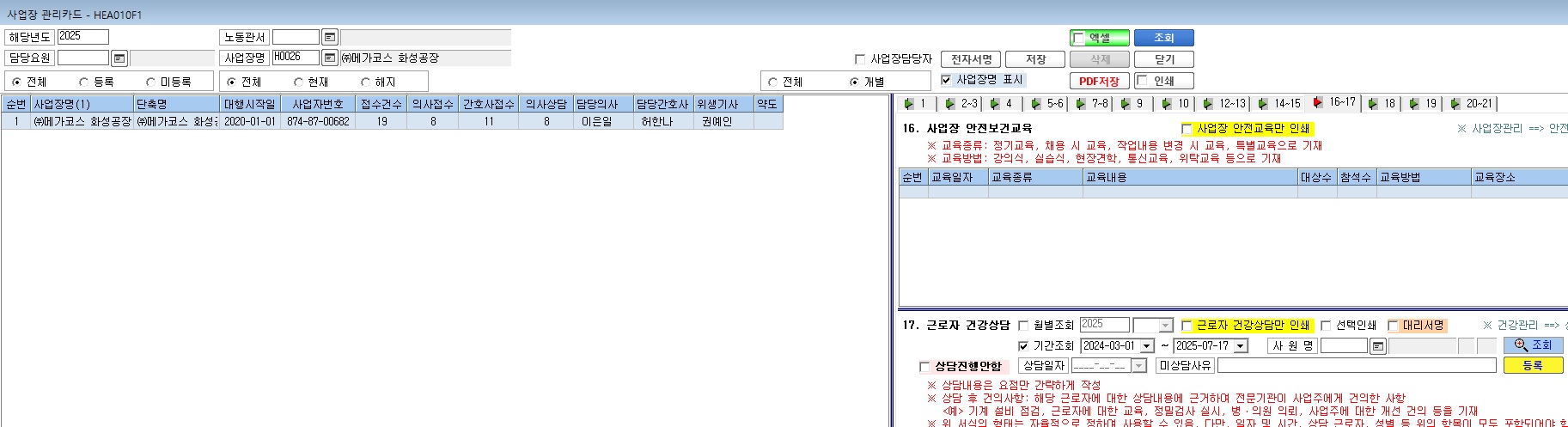Select the 미등록 radio button
The width and height of the screenshot is (1568, 427).
click(151, 82)
